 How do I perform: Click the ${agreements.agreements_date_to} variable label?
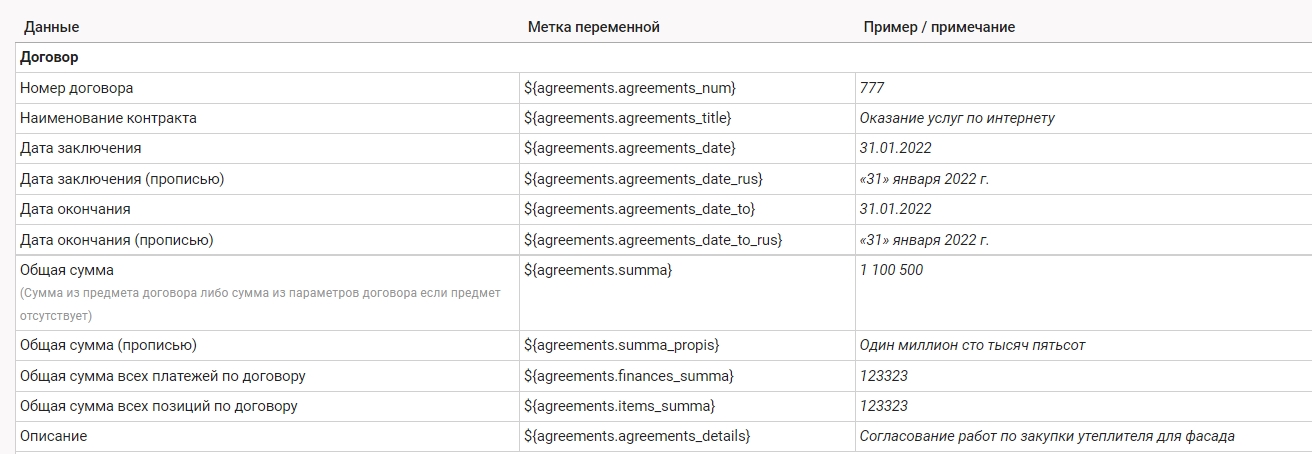pos(639,209)
